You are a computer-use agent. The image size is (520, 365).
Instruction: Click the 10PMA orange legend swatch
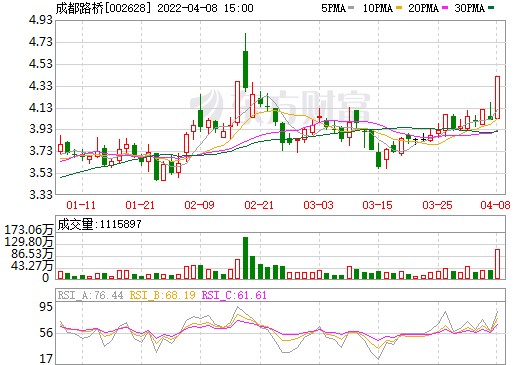pos(398,8)
